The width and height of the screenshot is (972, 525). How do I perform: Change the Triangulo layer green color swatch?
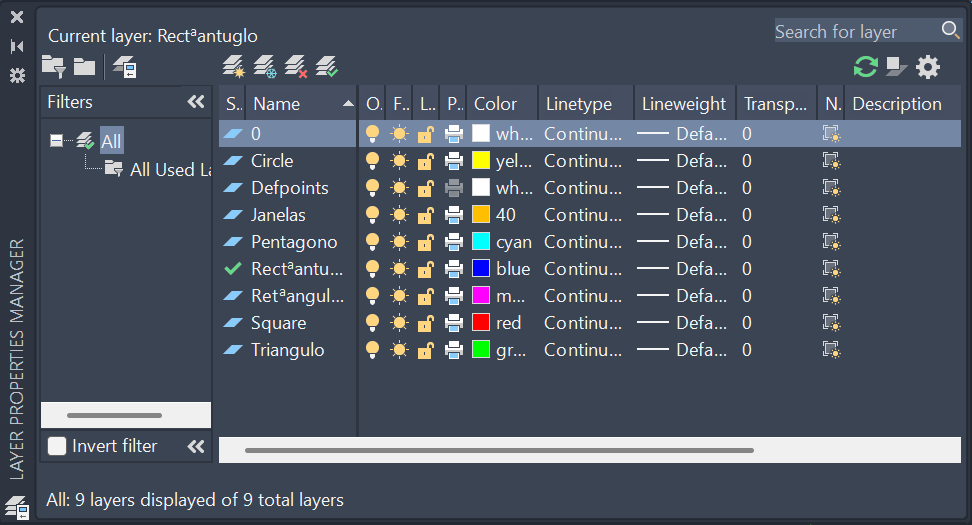(x=481, y=350)
